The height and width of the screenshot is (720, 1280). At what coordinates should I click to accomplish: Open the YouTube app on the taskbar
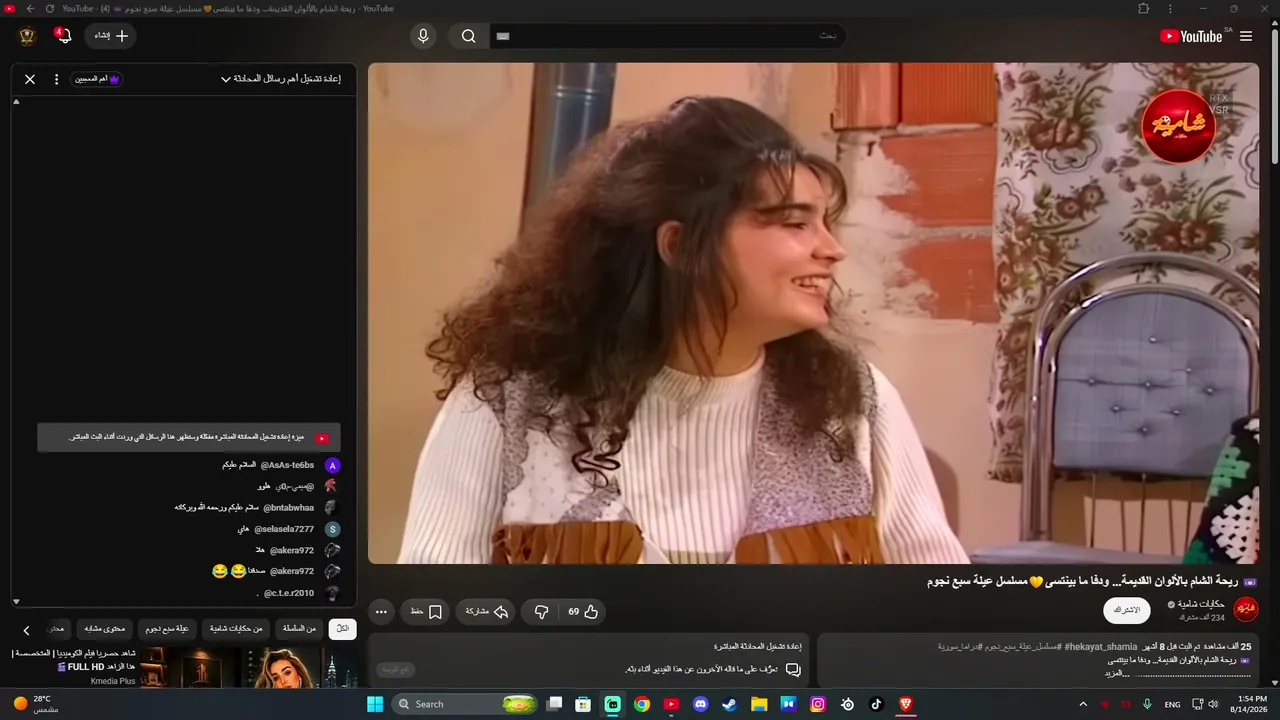coord(671,704)
